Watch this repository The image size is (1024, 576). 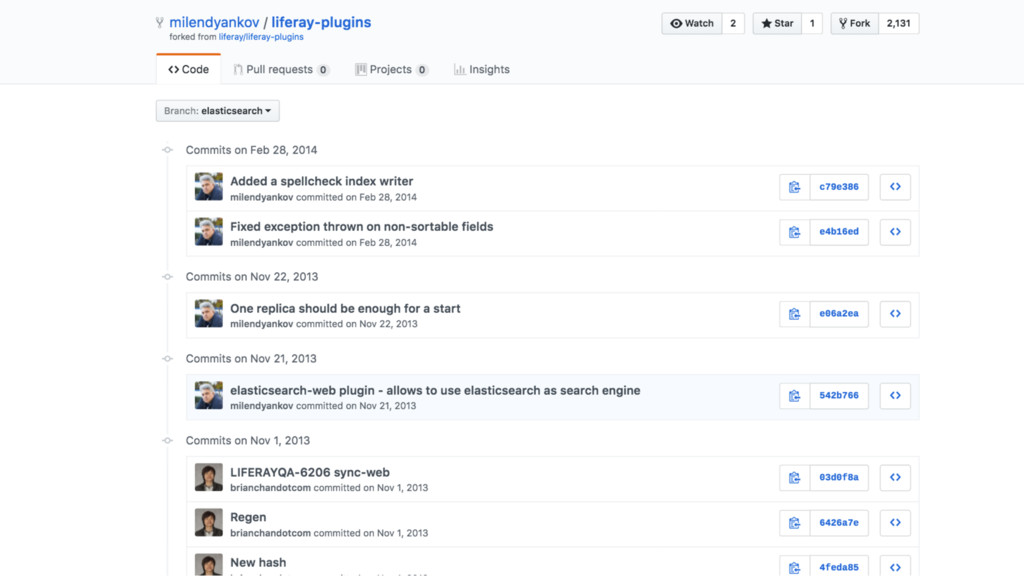pos(692,24)
